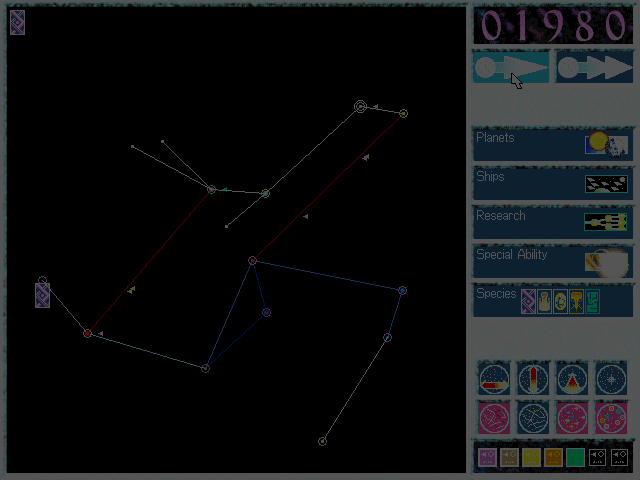Select the blue star at right end of blue lane
This screenshot has width=640, height=480.
(402, 291)
